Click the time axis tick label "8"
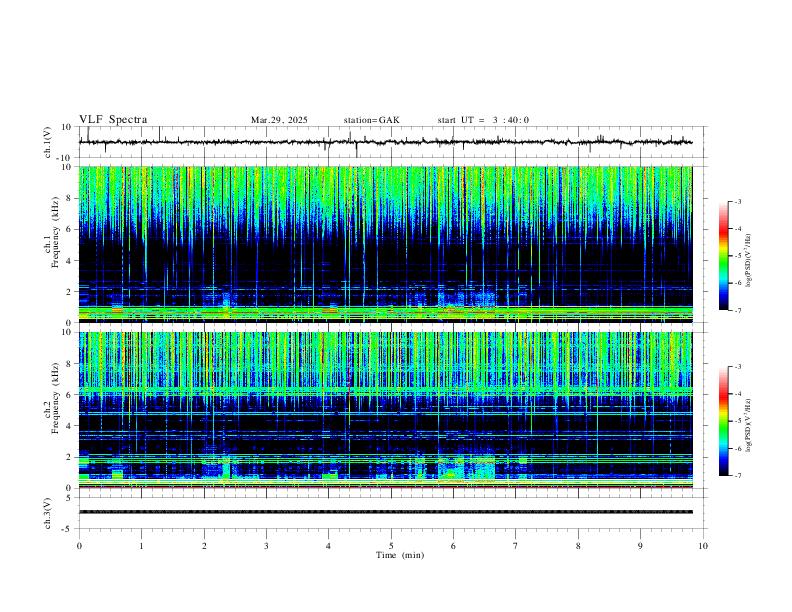The image size is (792, 612). [578, 546]
